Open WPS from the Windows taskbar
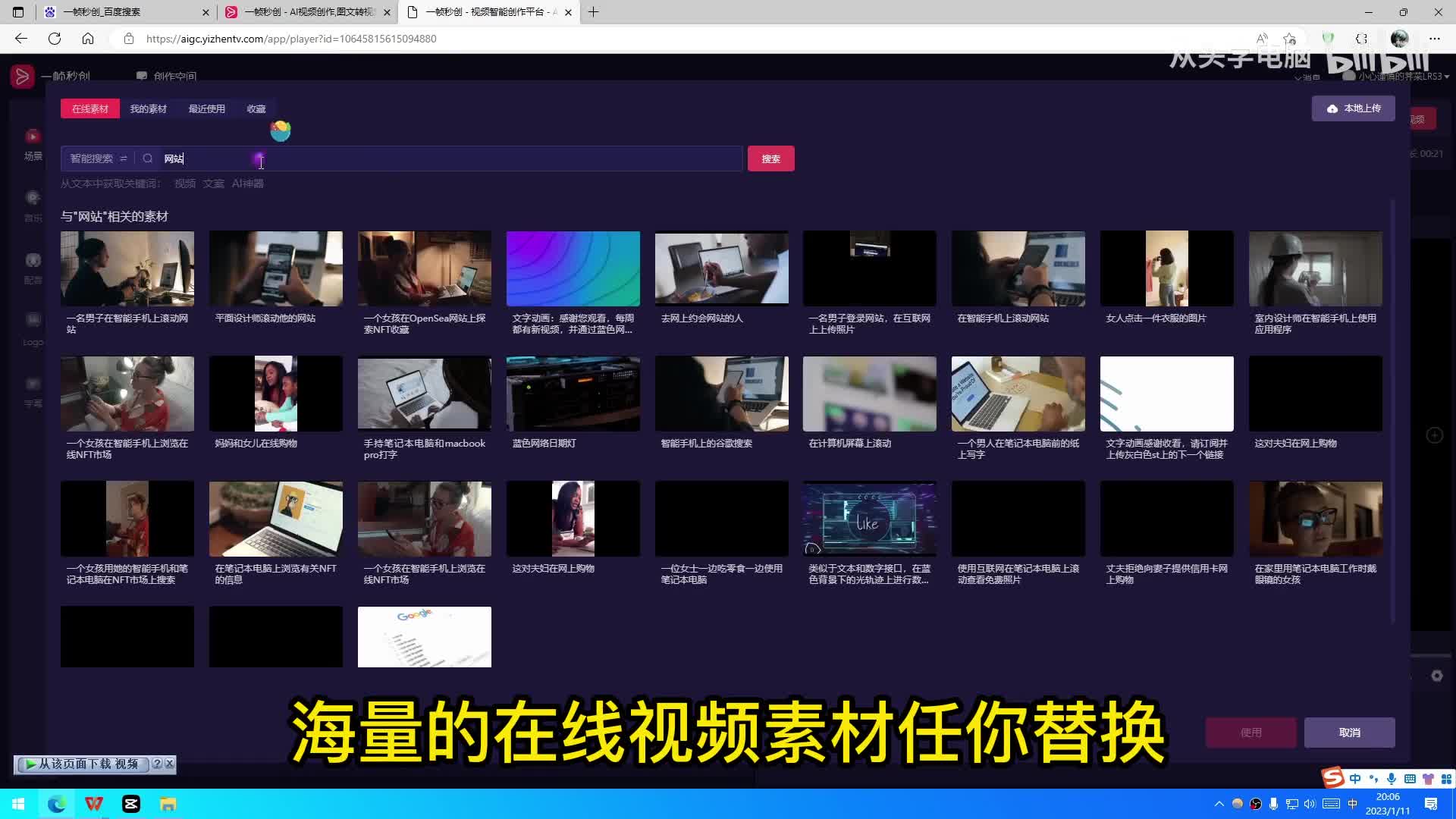 [94, 804]
